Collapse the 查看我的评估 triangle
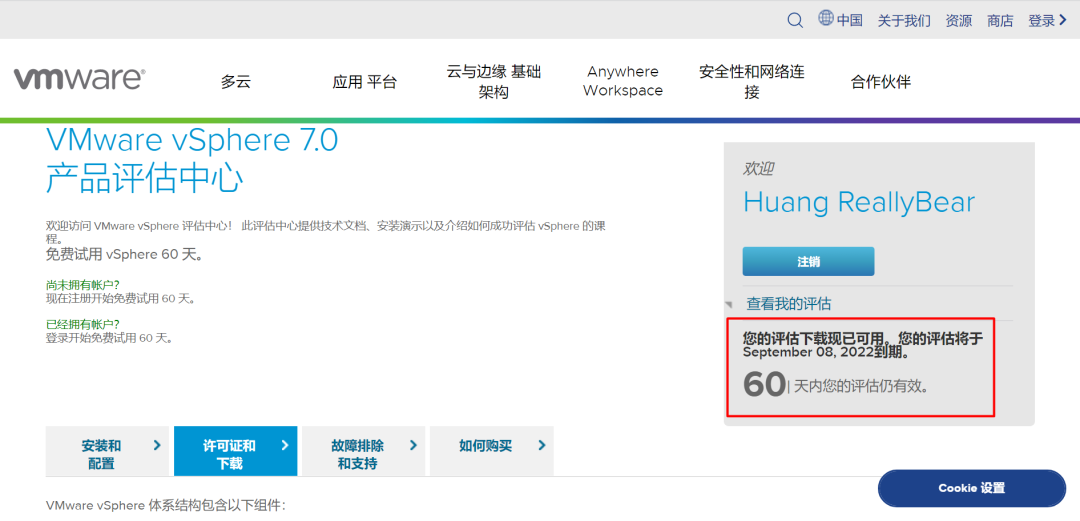The height and width of the screenshot is (521, 1080). (x=729, y=304)
